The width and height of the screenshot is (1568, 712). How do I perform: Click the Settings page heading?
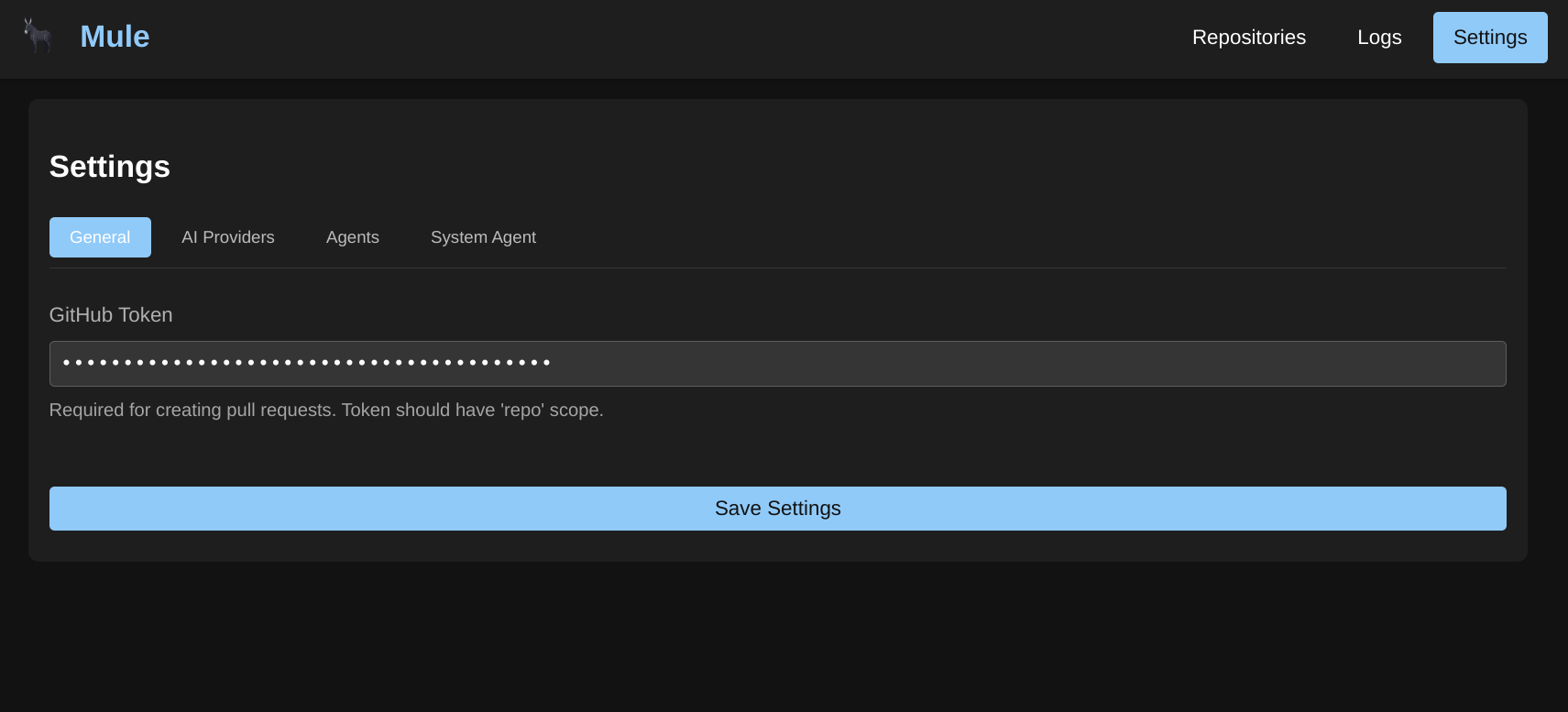coord(110,167)
